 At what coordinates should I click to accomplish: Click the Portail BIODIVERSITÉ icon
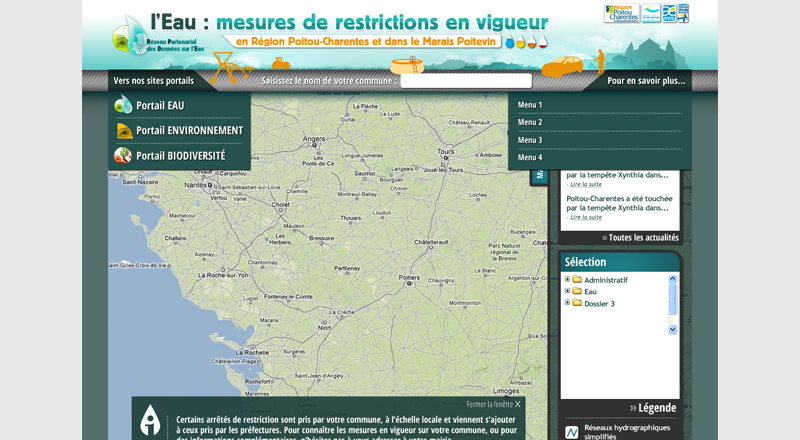point(123,155)
